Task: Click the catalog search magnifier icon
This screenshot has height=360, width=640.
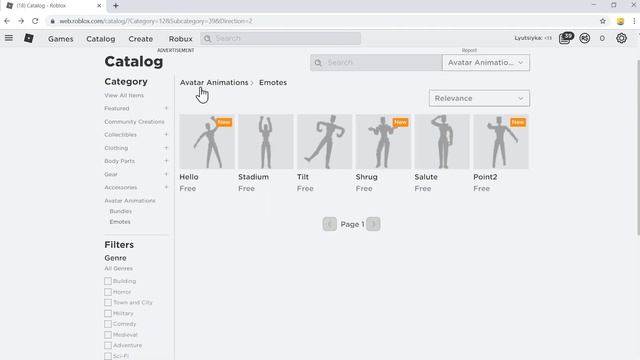Action: tap(318, 62)
